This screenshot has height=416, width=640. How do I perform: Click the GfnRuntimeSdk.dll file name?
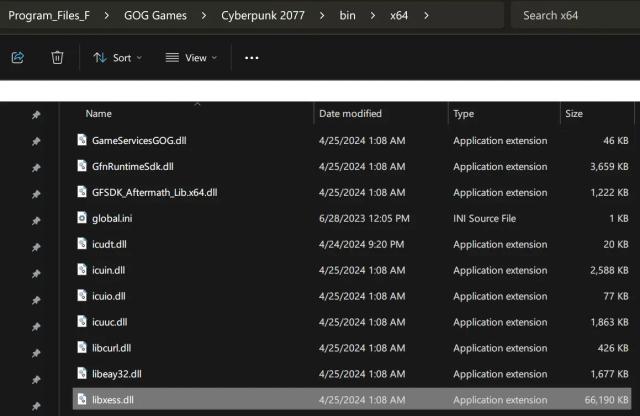point(133,167)
